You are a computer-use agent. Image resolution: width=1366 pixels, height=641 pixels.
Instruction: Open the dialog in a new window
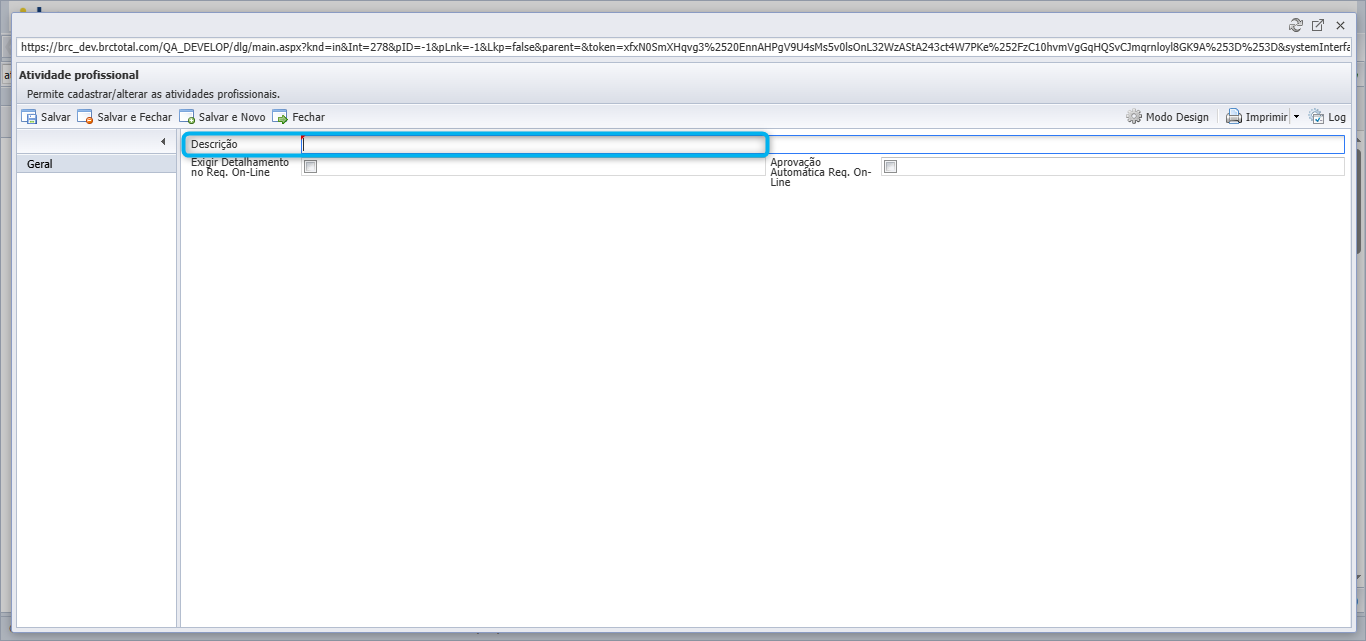click(x=1318, y=25)
